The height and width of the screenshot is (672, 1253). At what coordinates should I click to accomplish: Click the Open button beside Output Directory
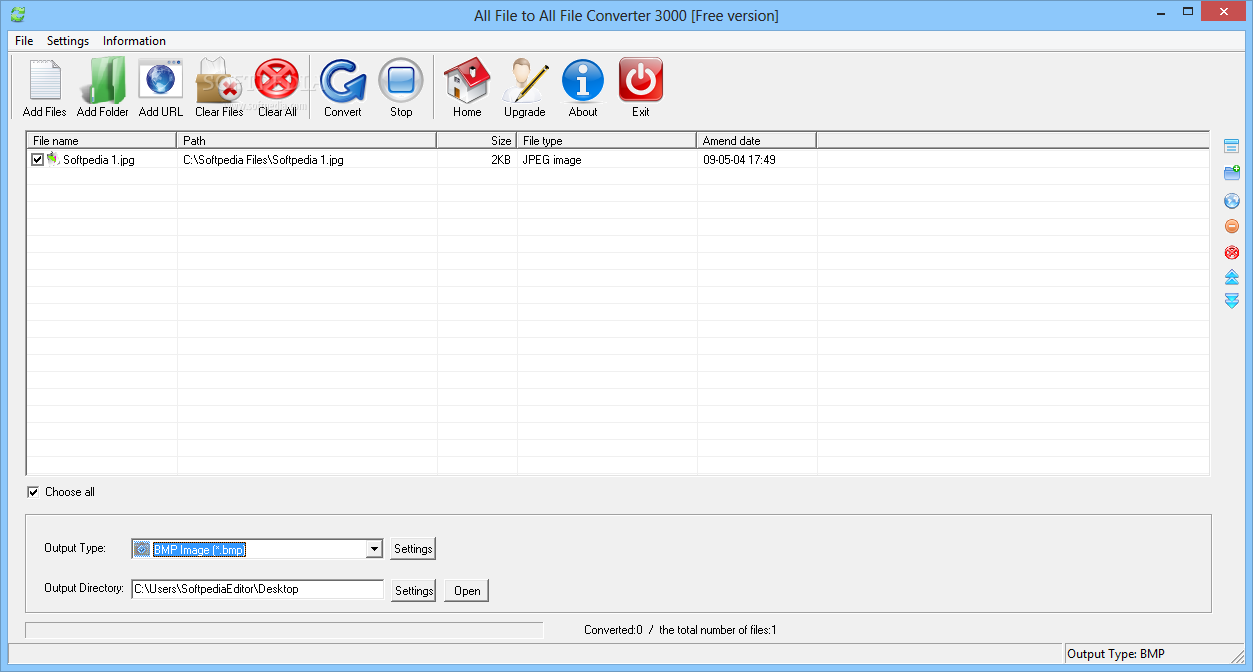click(x=465, y=590)
